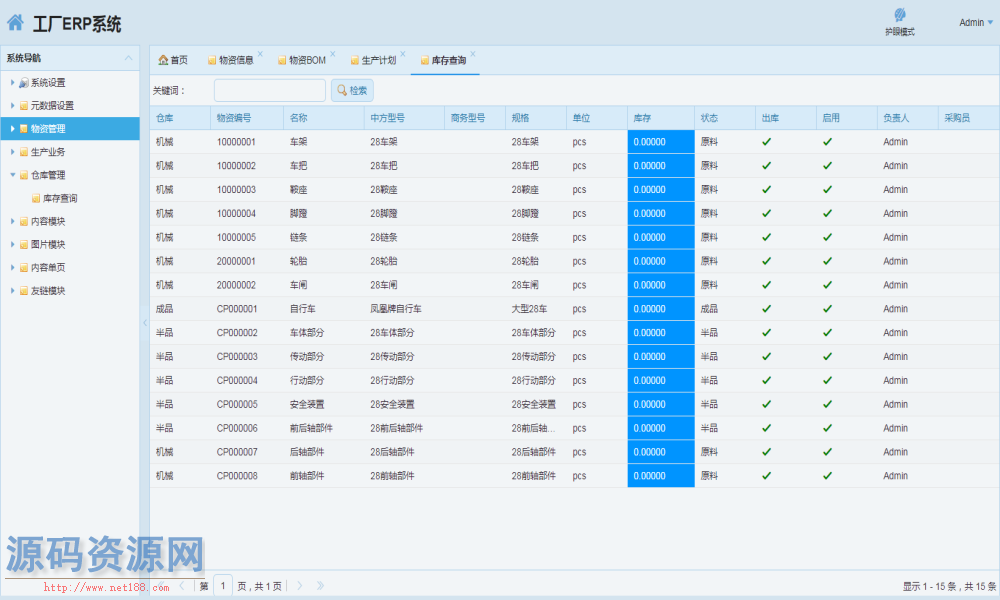The height and width of the screenshot is (600, 1000).
Task: Collapse the 仓库管理 tree node
Action: point(12,175)
